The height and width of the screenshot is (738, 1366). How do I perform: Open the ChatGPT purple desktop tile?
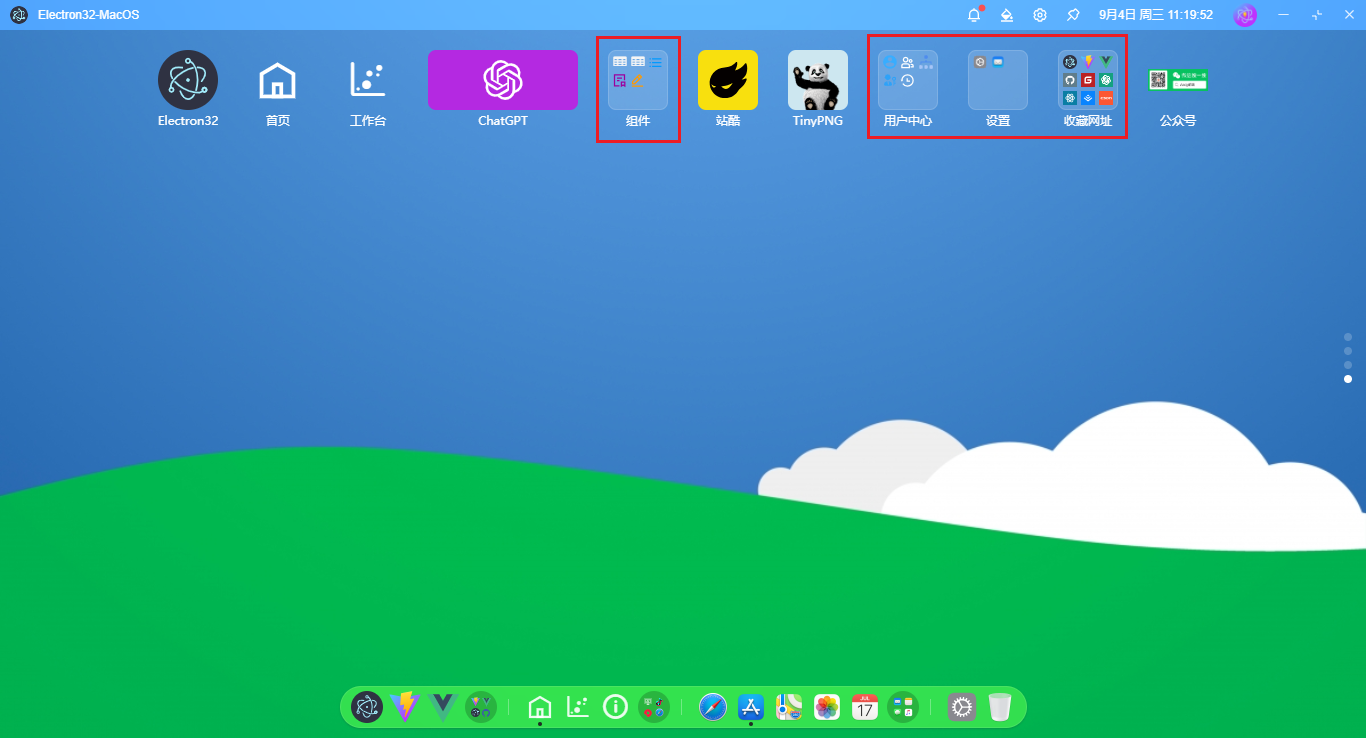[502, 80]
